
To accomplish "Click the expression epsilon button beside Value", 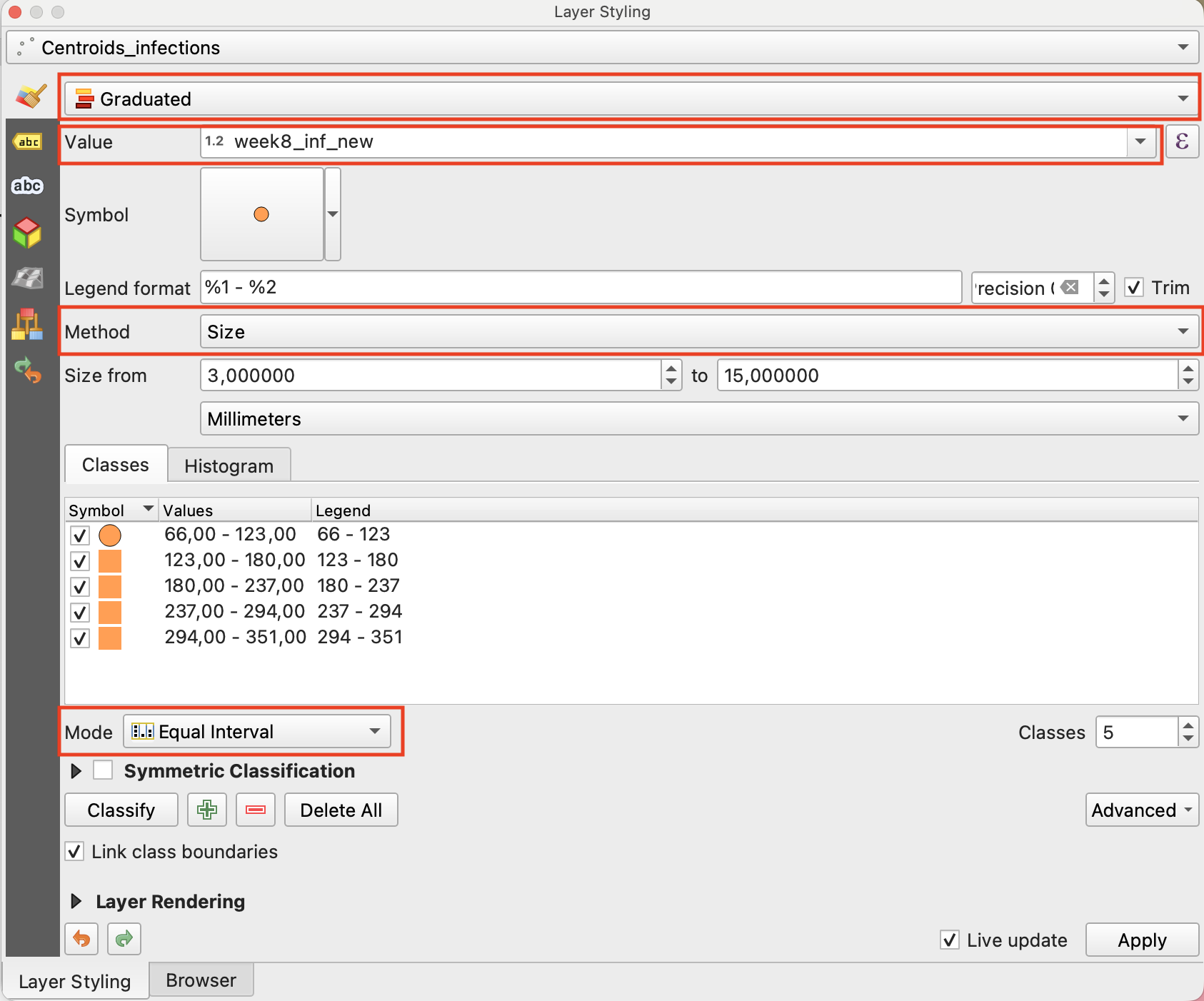I will coord(1182,141).
